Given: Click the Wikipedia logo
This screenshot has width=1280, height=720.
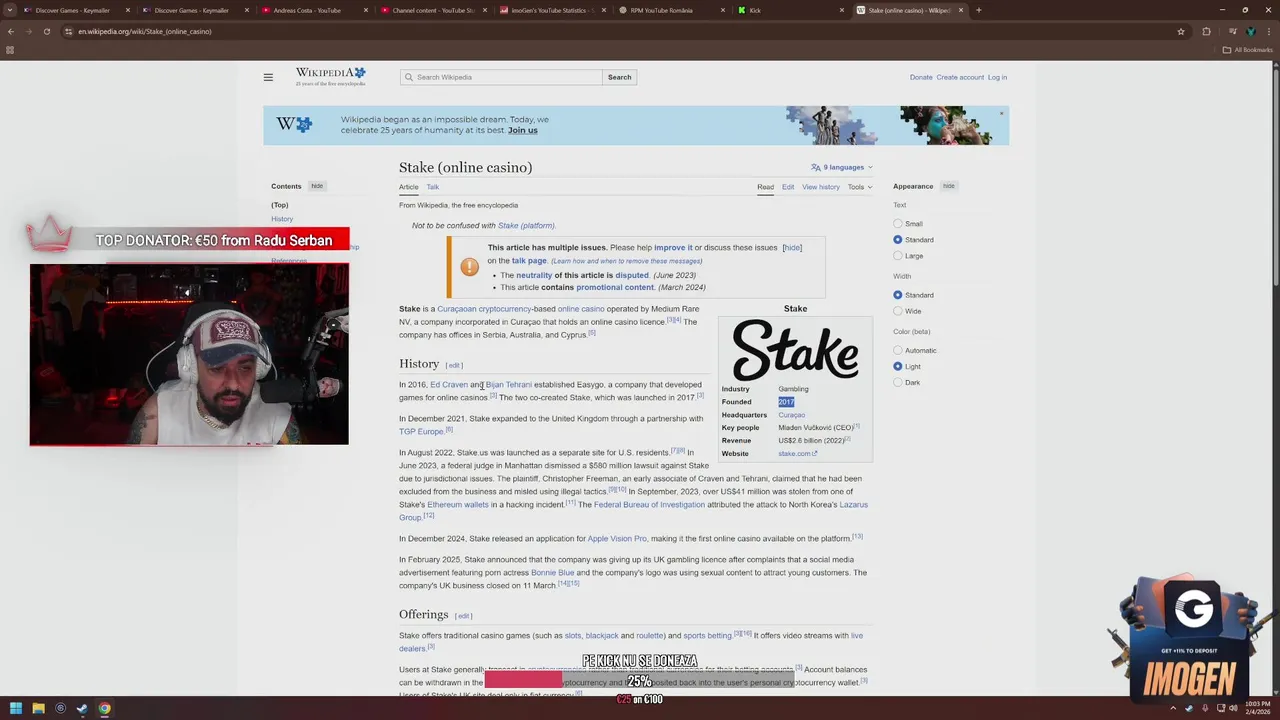Looking at the screenshot, I should tap(330, 77).
